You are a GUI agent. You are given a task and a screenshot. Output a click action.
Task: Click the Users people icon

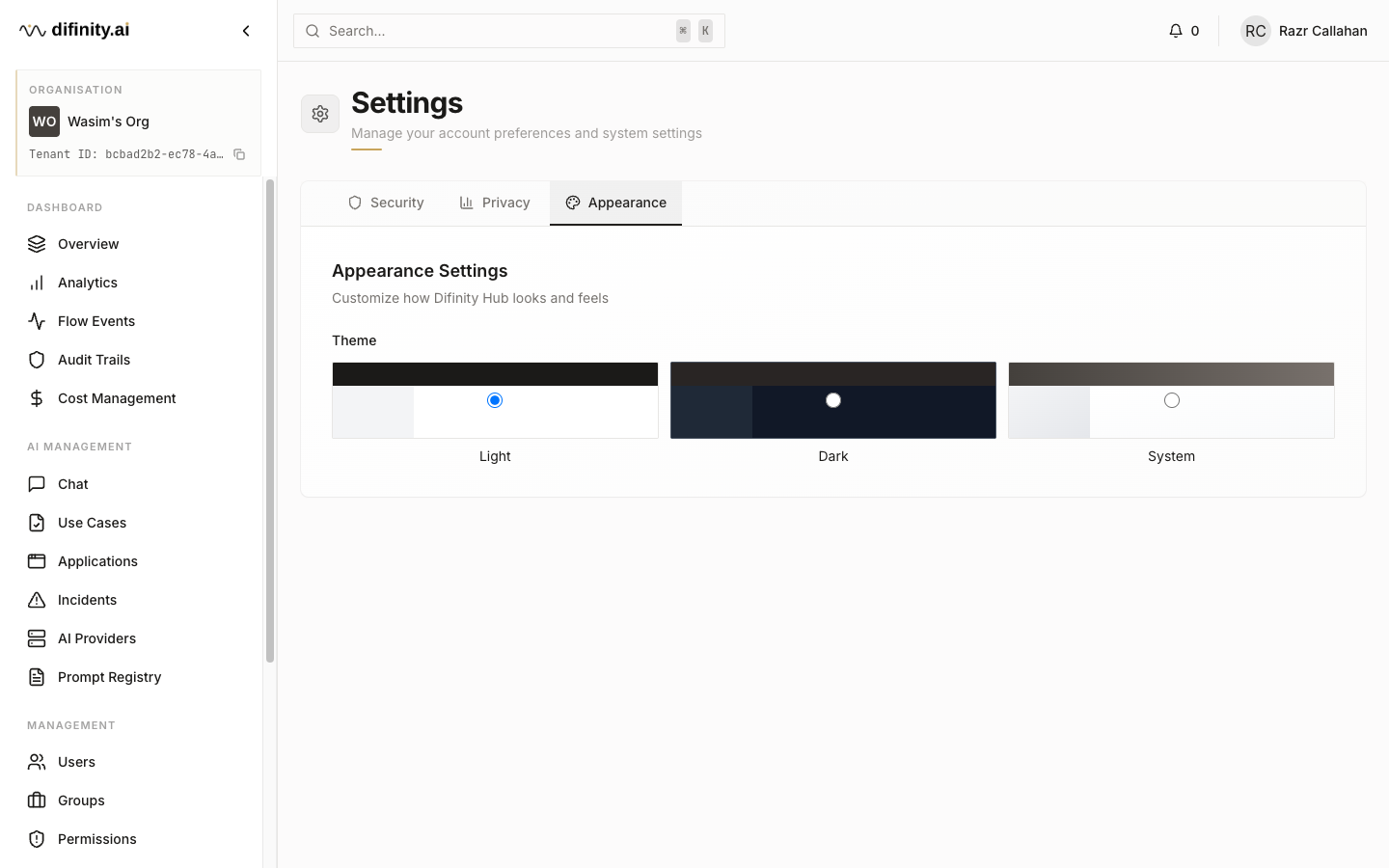click(37, 762)
